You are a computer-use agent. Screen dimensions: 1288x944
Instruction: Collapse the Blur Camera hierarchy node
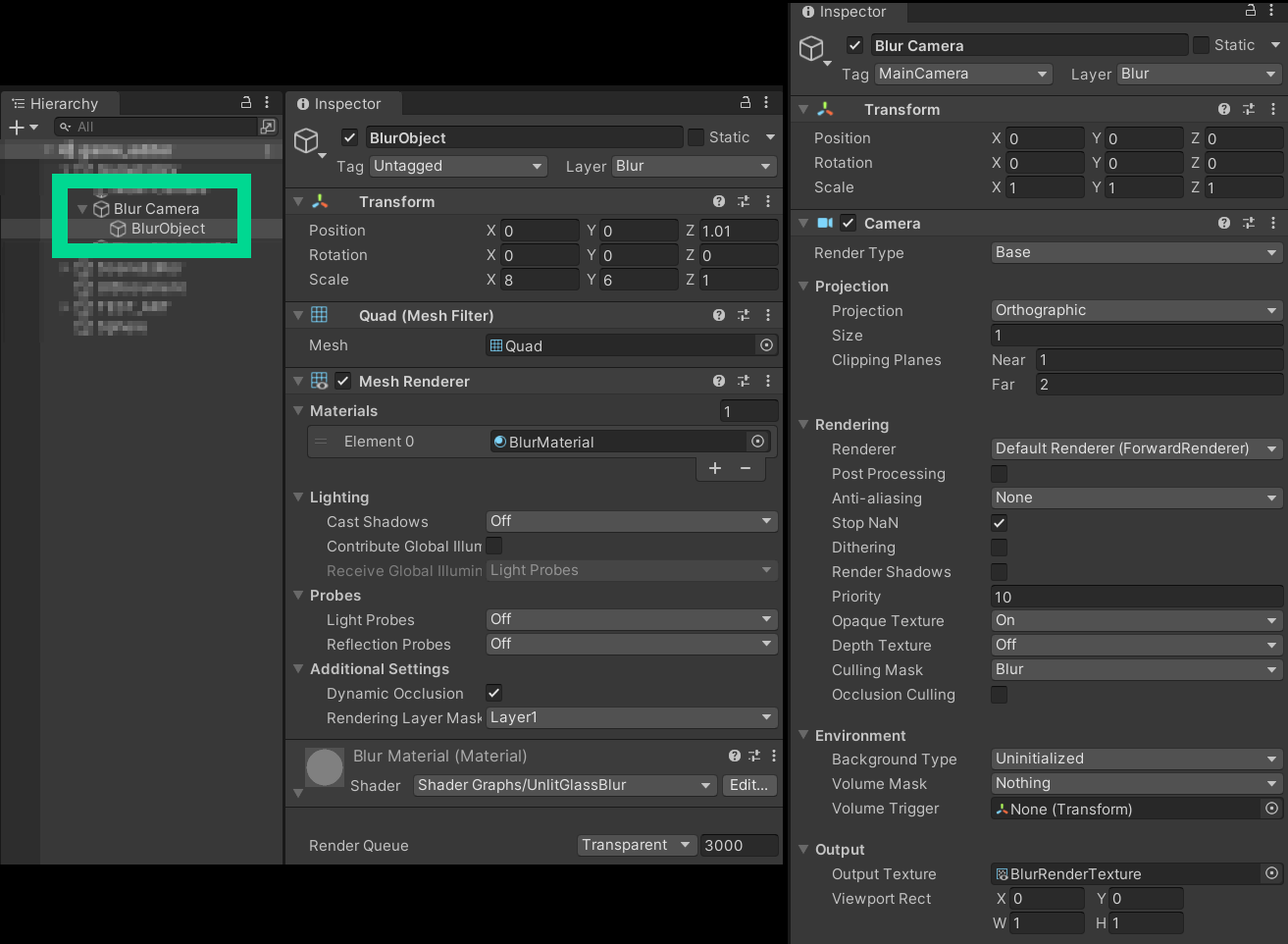pos(82,209)
